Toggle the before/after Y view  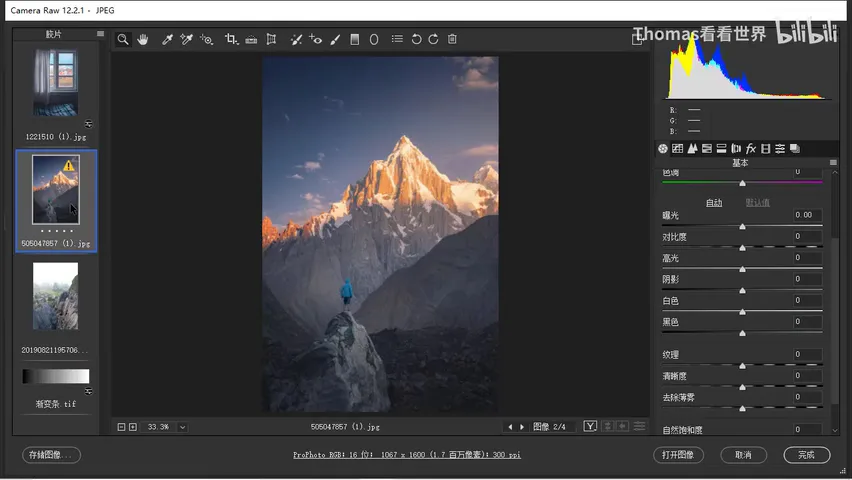click(590, 427)
